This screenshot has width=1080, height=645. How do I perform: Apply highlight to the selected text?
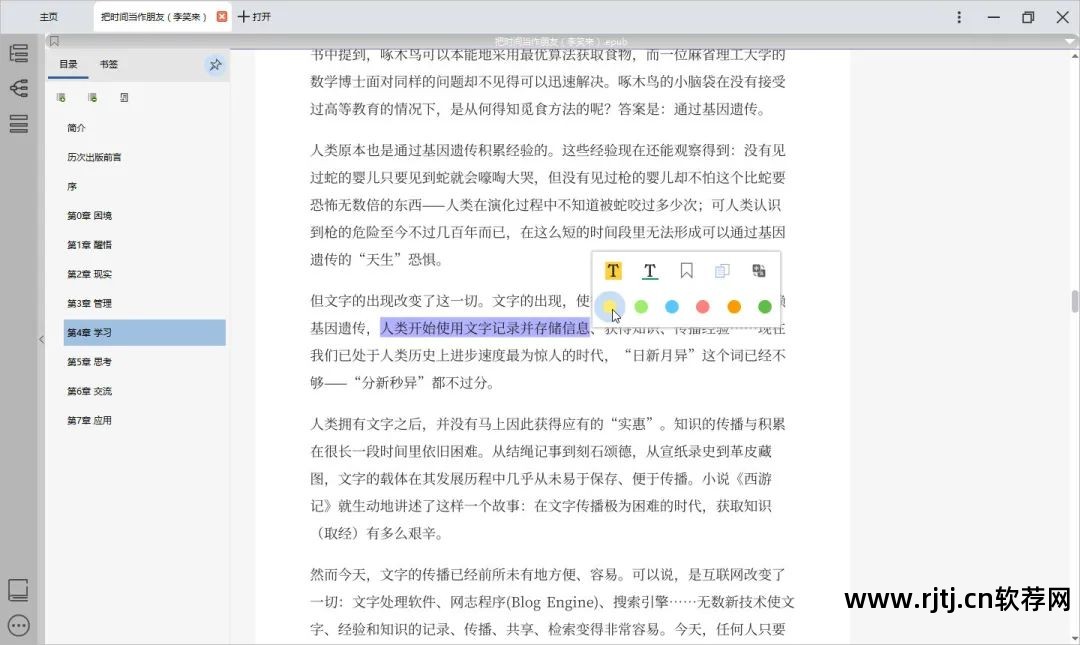click(x=613, y=270)
